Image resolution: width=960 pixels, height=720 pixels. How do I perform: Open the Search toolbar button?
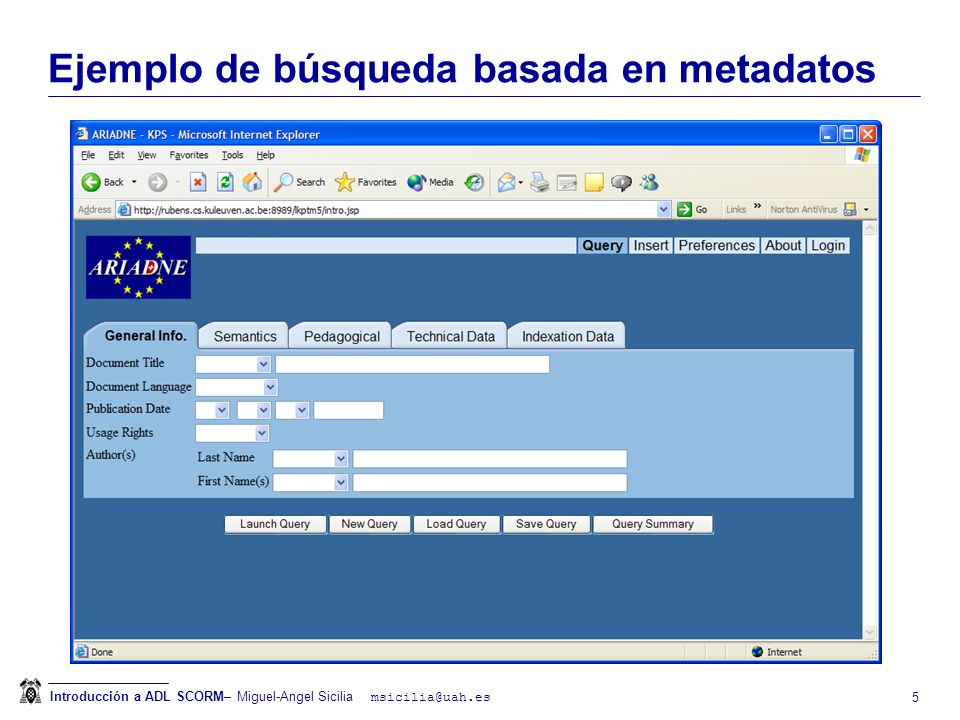(299, 182)
